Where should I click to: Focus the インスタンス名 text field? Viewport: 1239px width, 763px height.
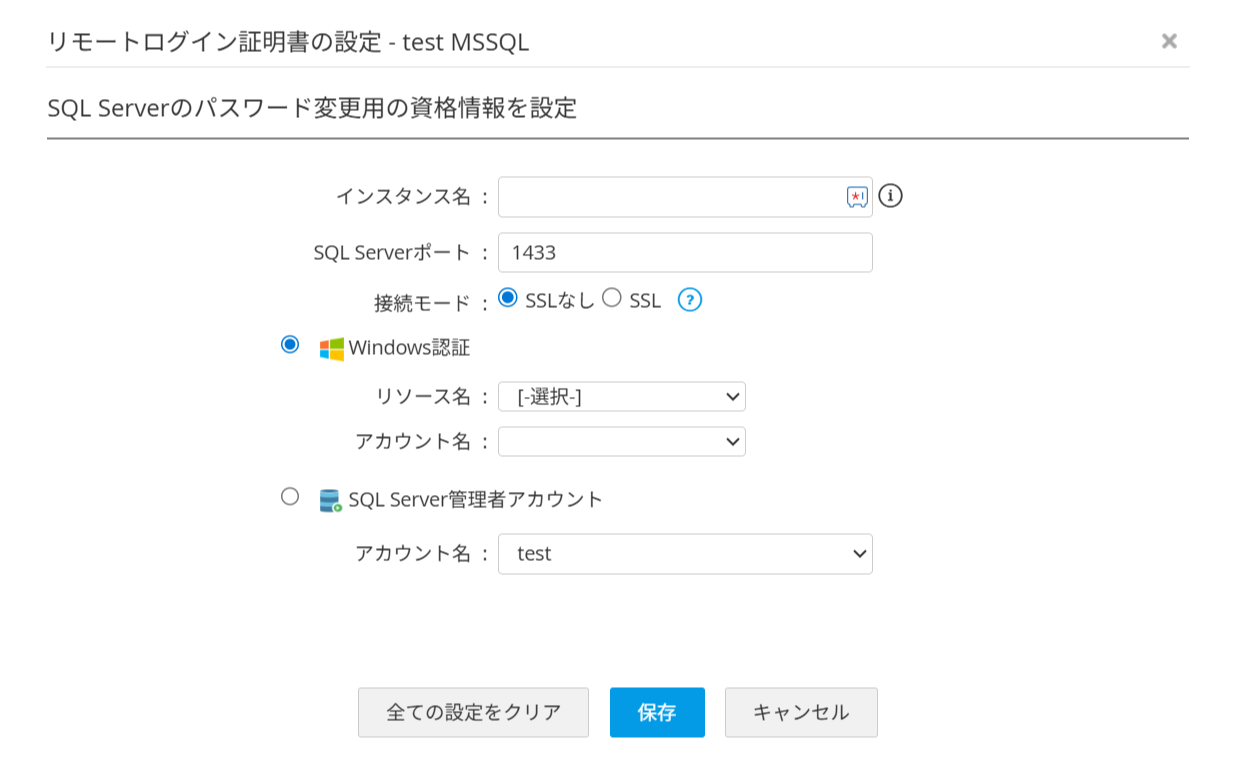tap(670, 197)
